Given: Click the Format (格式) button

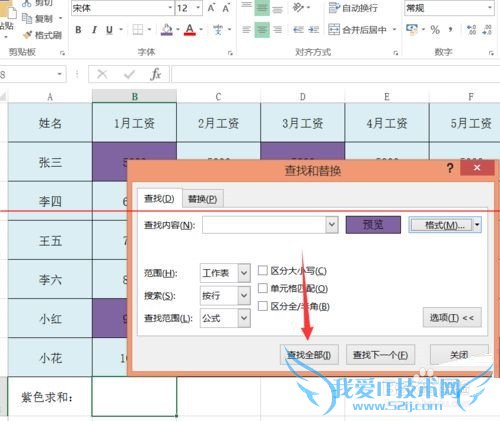Looking at the screenshot, I should (441, 225).
